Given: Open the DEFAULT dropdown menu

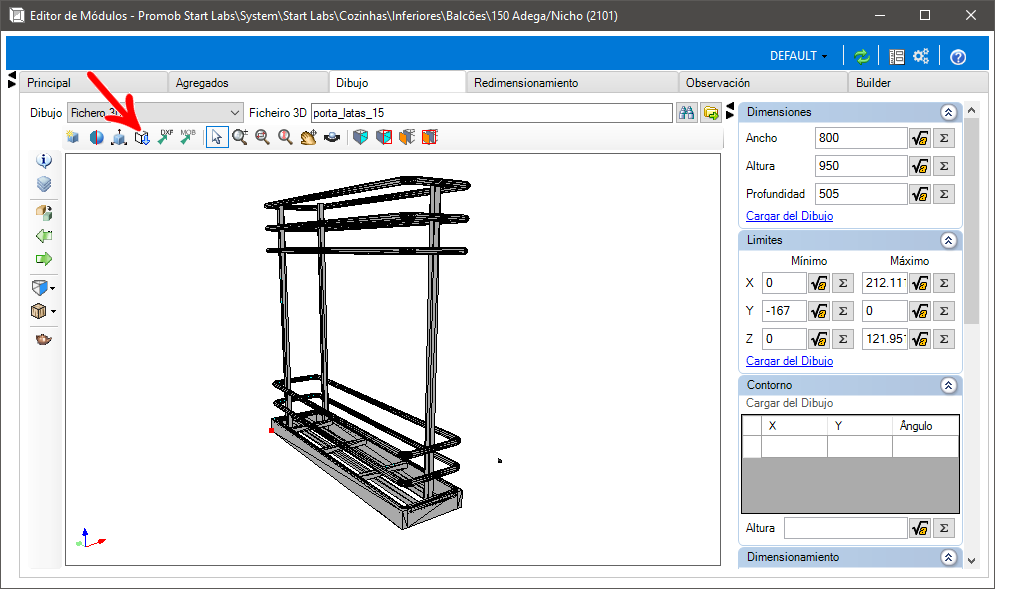Looking at the screenshot, I should click(798, 57).
